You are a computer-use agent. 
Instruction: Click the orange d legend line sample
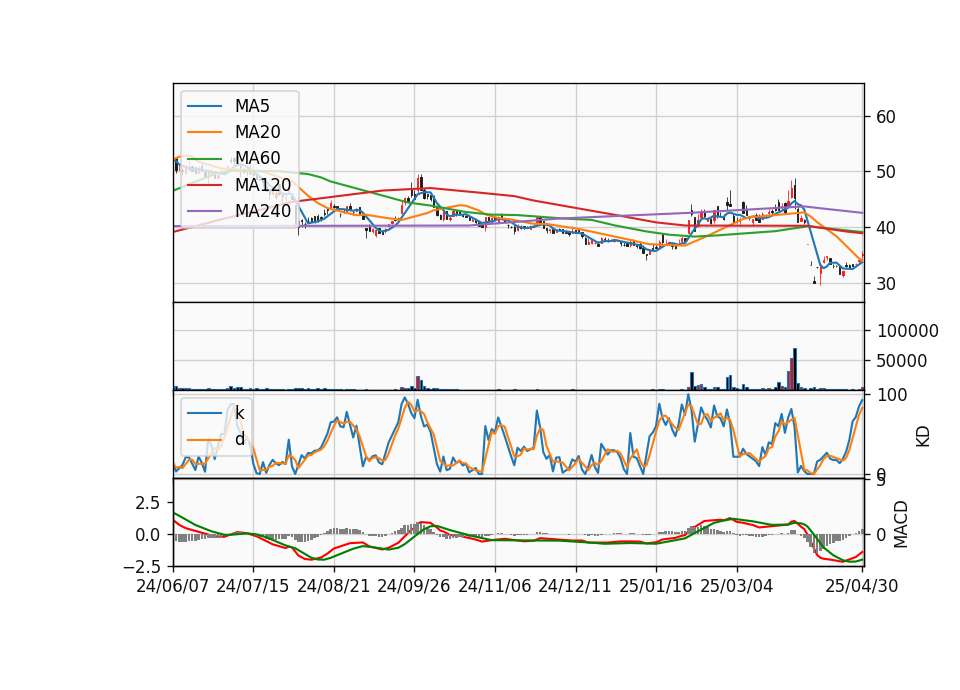[x=205, y=440]
